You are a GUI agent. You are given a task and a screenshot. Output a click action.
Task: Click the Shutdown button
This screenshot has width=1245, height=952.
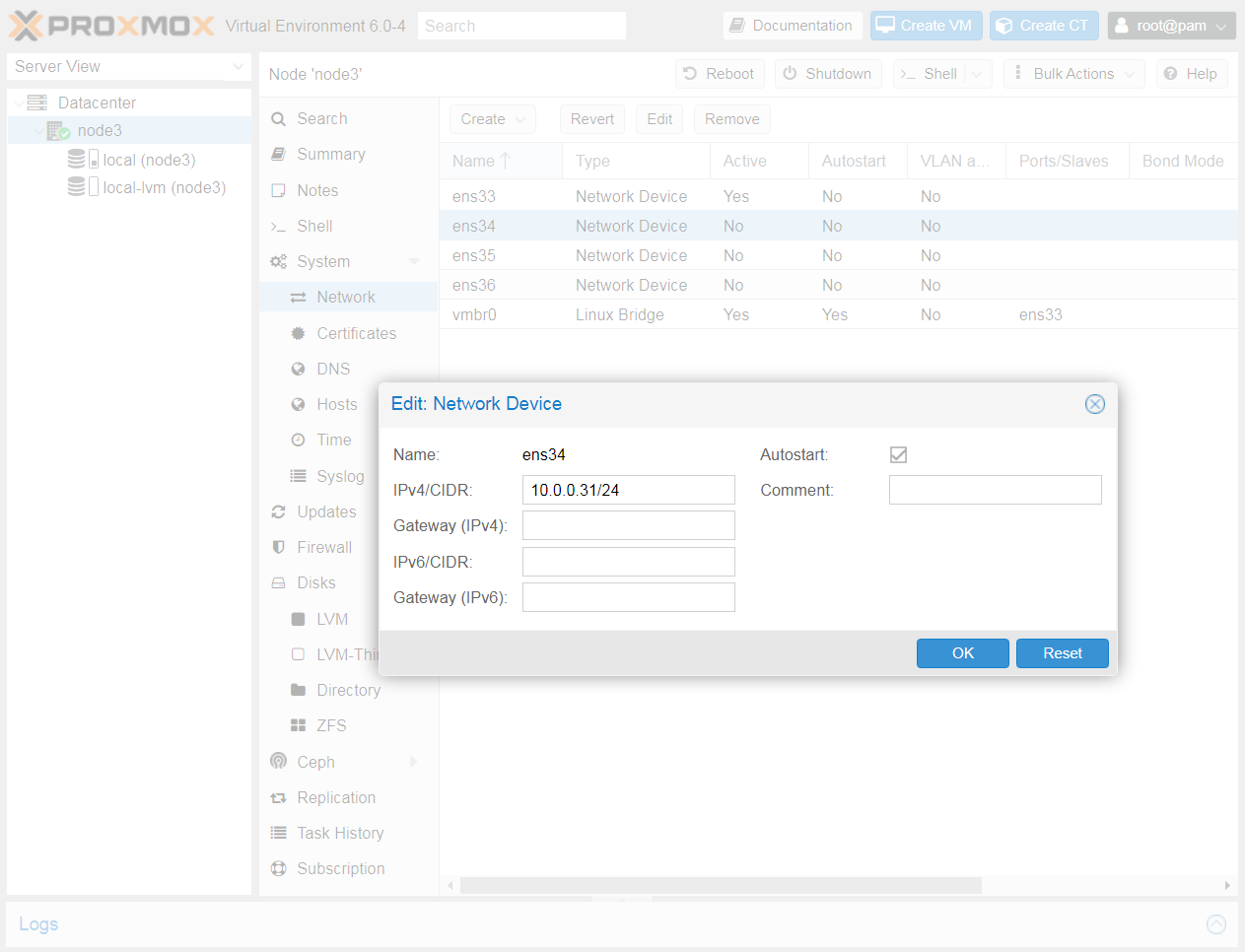click(x=828, y=74)
